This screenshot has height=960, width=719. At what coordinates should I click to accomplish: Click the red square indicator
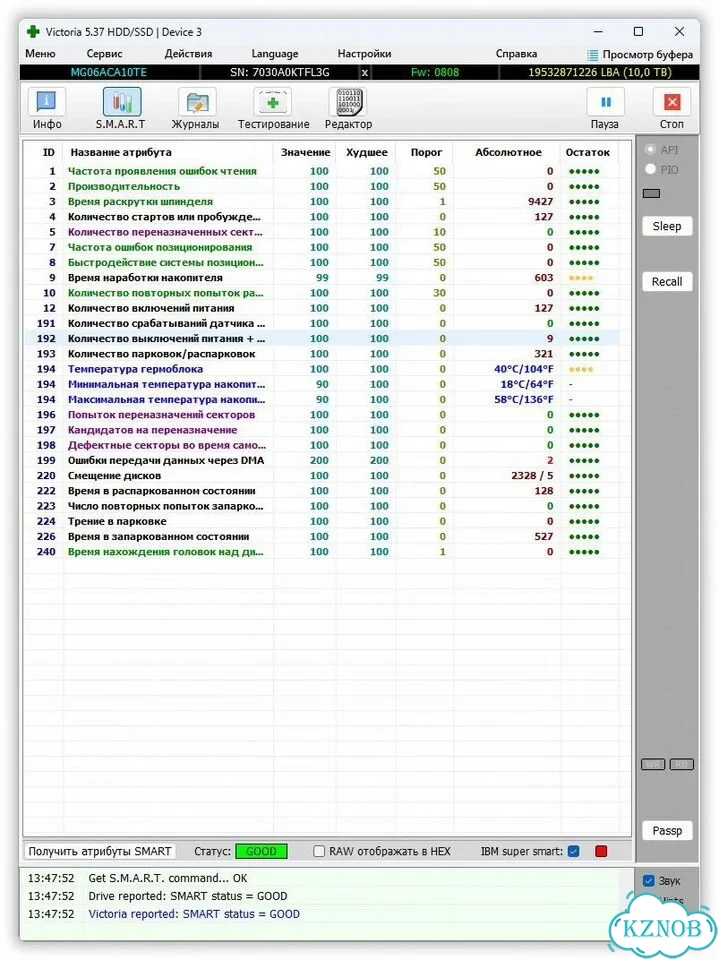pos(601,851)
